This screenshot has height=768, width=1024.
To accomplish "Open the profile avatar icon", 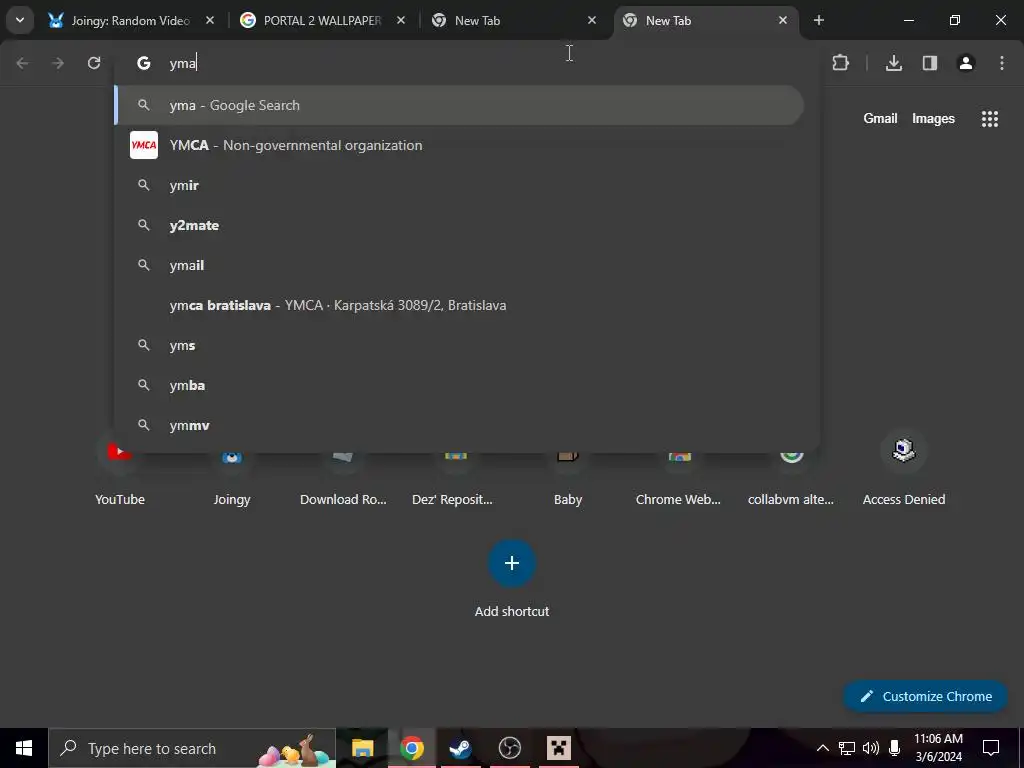I will pos(966,63).
